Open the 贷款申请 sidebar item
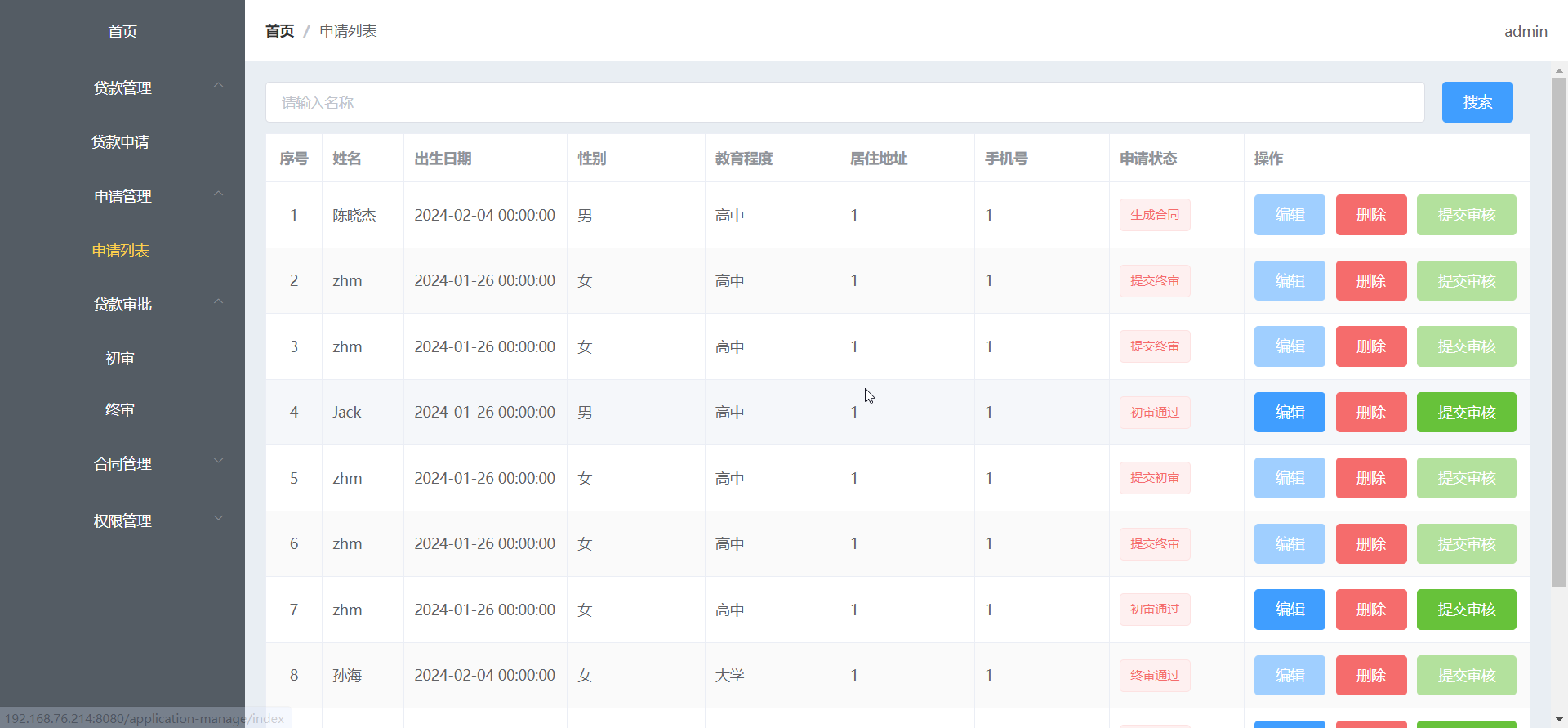Viewport: 1568px width, 728px height. pos(120,142)
